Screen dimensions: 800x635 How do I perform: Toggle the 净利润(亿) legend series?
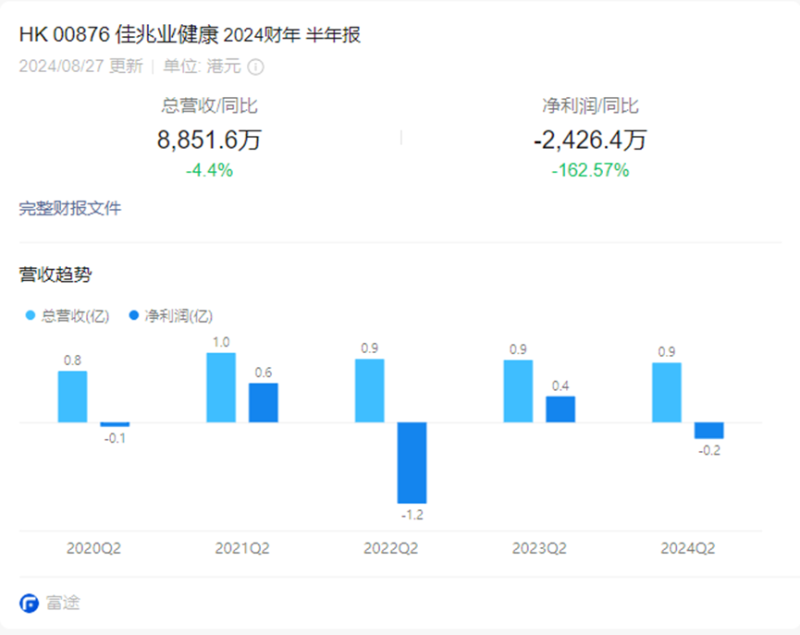coord(171,316)
